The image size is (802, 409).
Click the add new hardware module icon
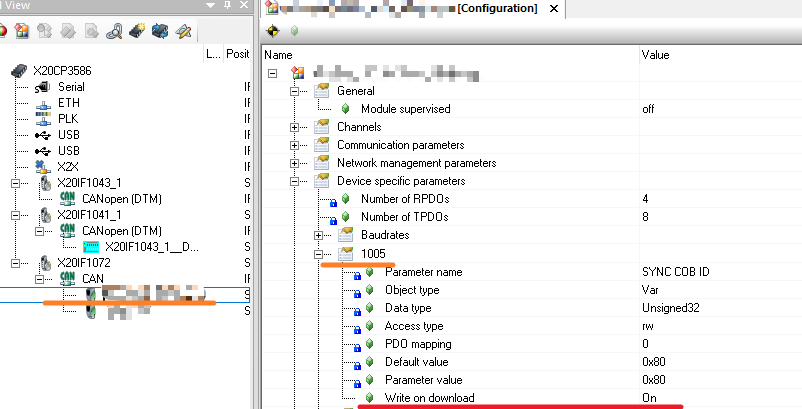(137, 32)
